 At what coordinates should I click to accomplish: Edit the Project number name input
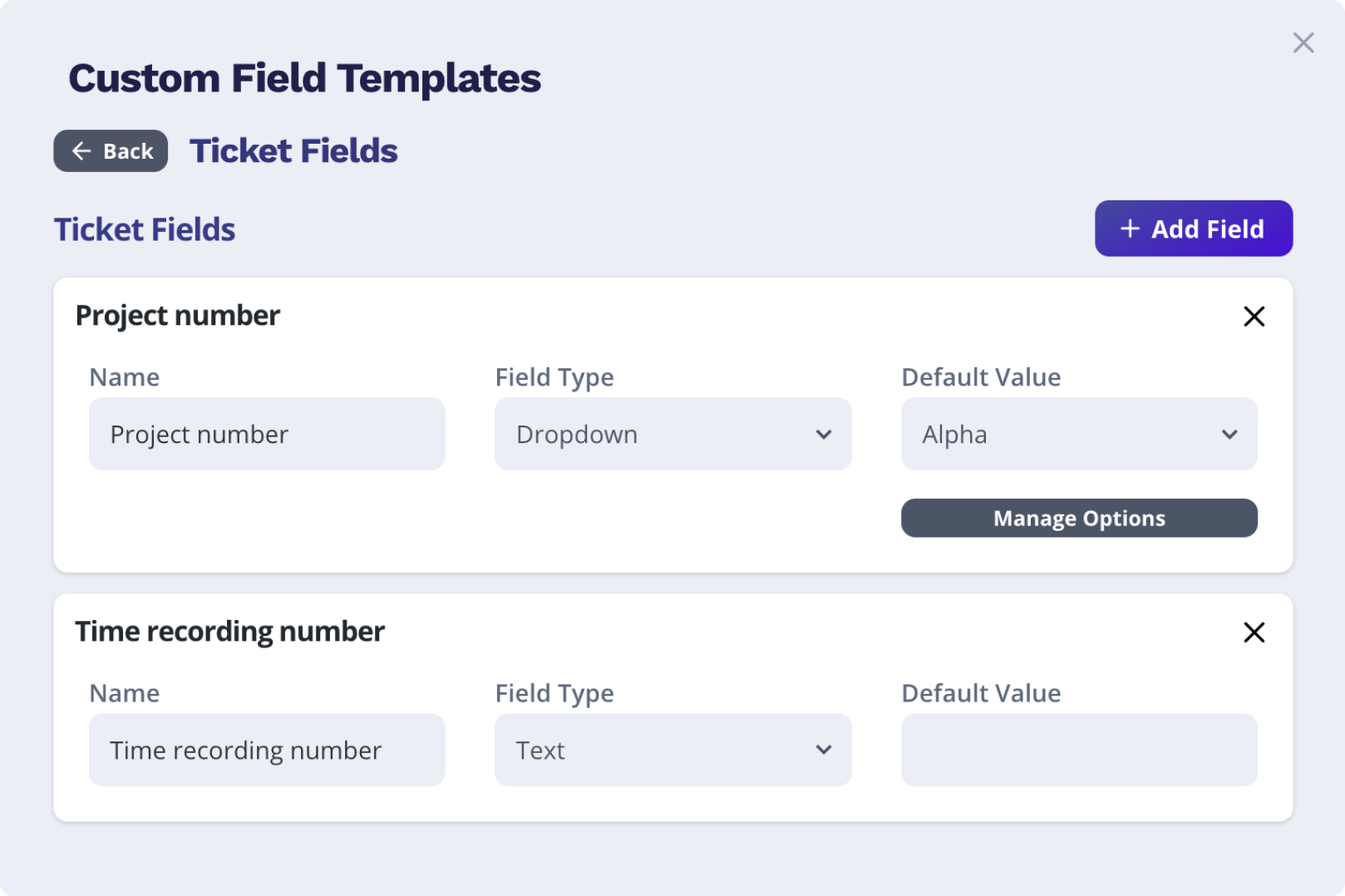coord(267,434)
